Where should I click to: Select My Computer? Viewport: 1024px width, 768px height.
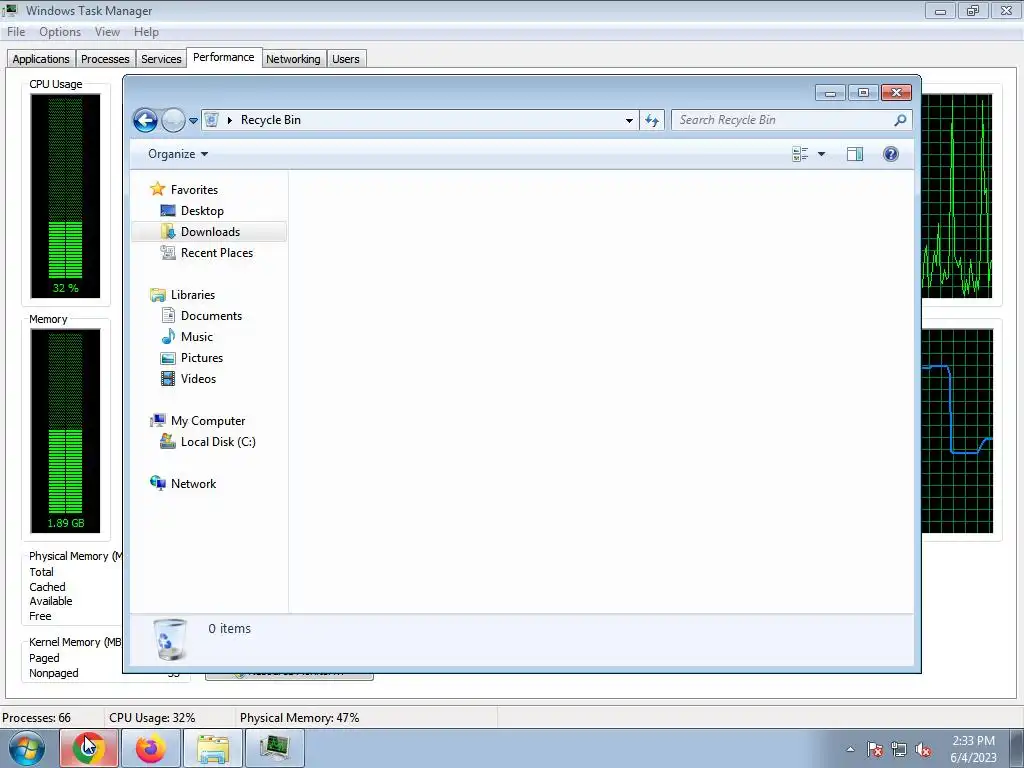tap(208, 421)
